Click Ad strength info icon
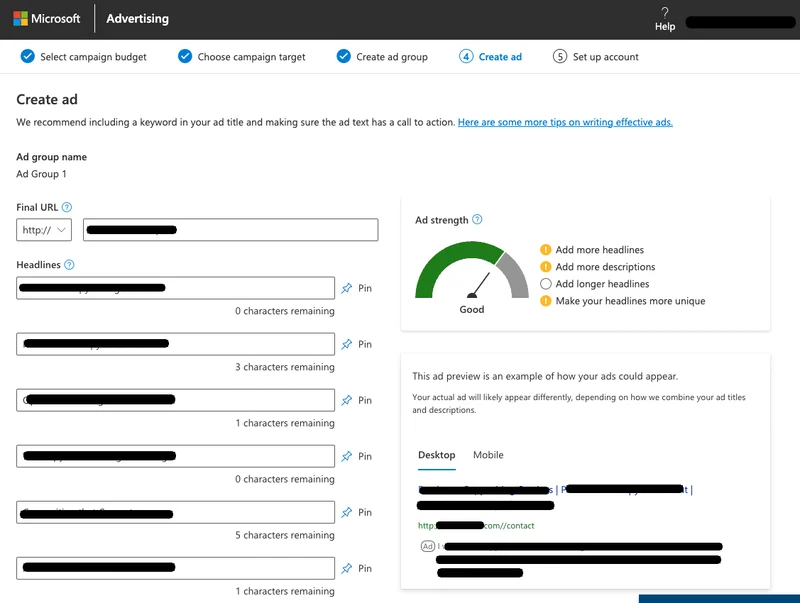Screen dimensions: 800x603 click(x=478, y=220)
